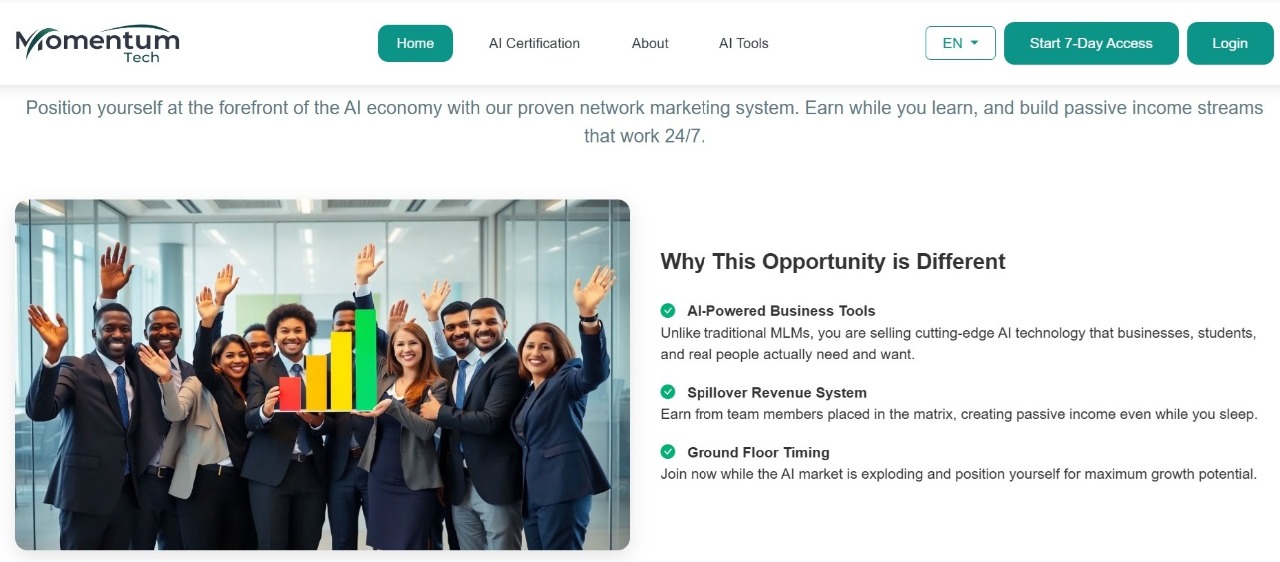Image resolution: width=1280 pixels, height=562 pixels.
Task: Click the Start 7-Day Access button
Action: 1091,43
